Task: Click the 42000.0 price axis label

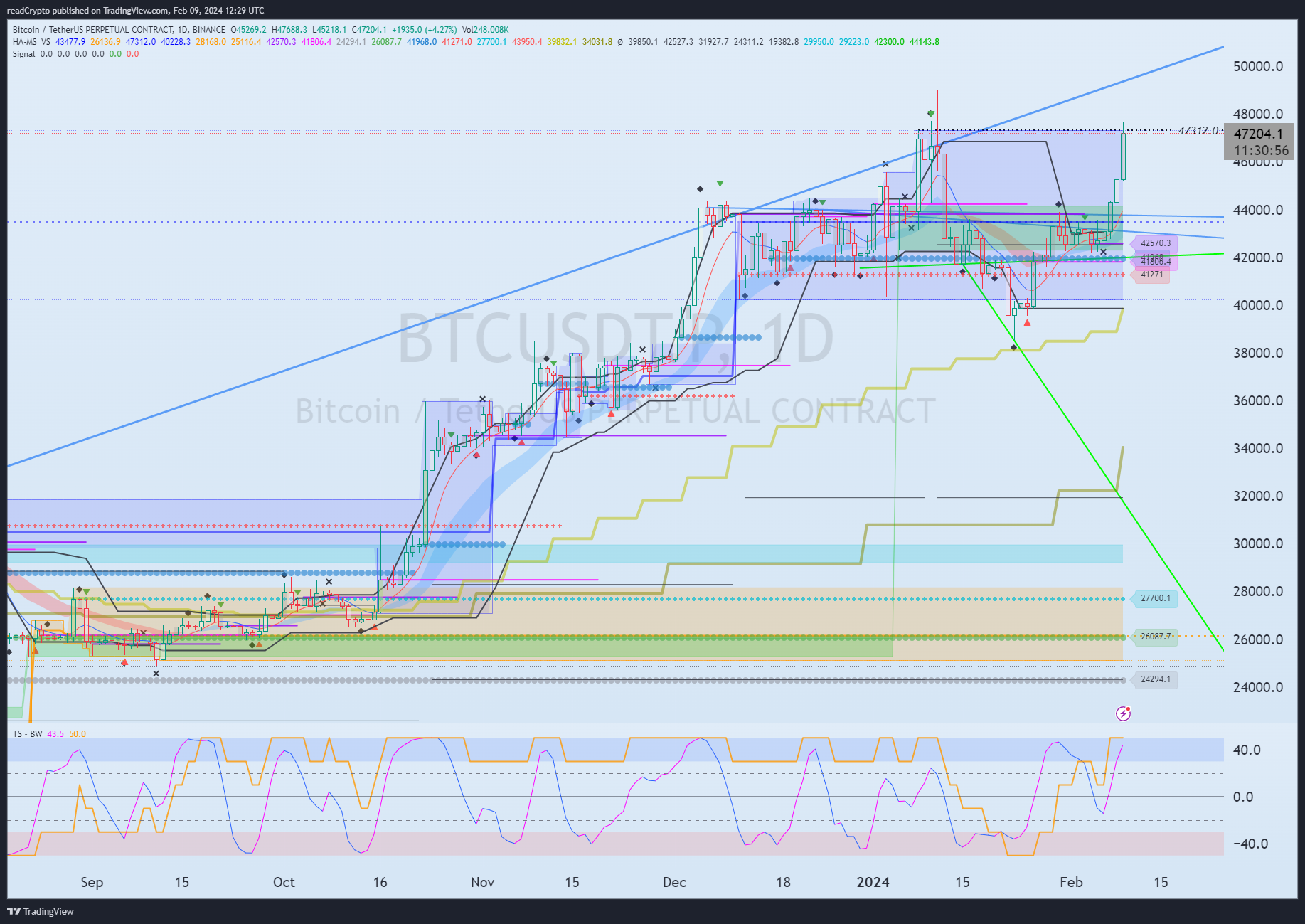Action: coord(1258,257)
